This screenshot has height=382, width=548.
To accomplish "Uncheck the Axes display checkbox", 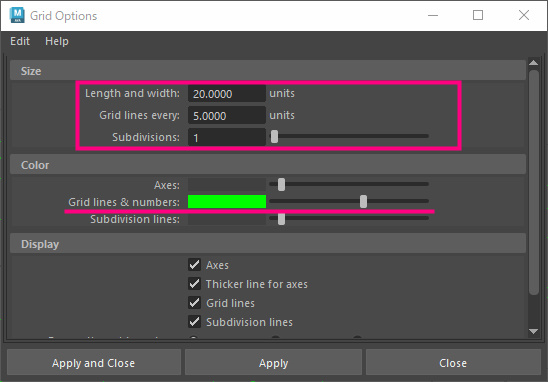I will coord(194,265).
